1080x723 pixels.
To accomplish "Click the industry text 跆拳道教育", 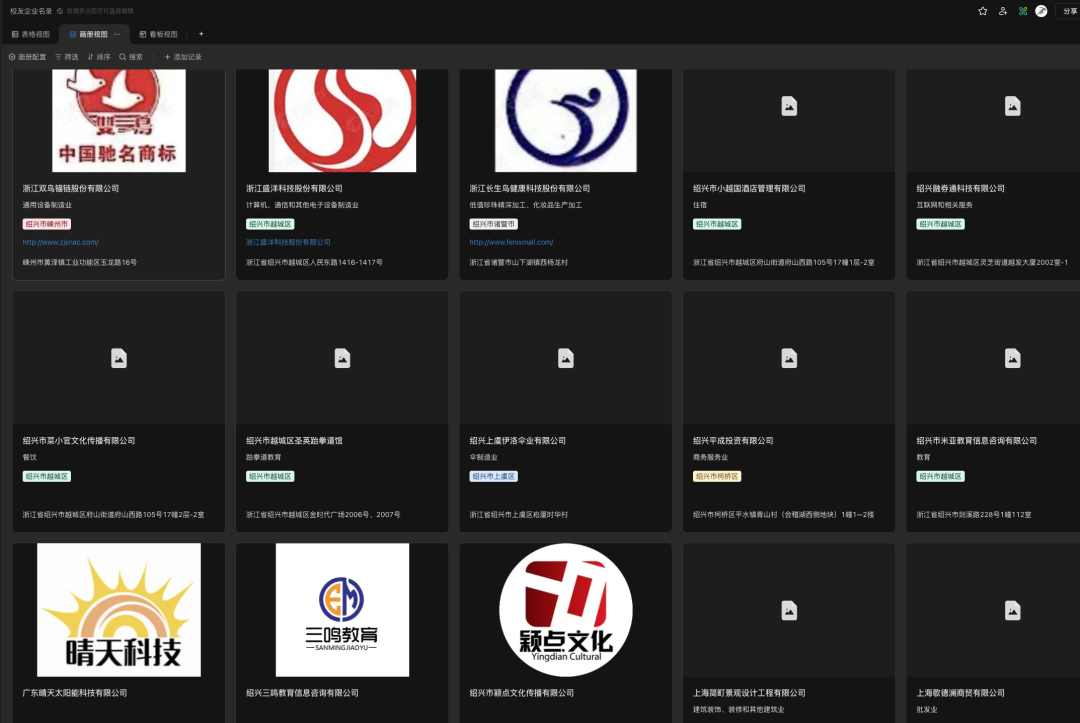I will coord(264,457).
